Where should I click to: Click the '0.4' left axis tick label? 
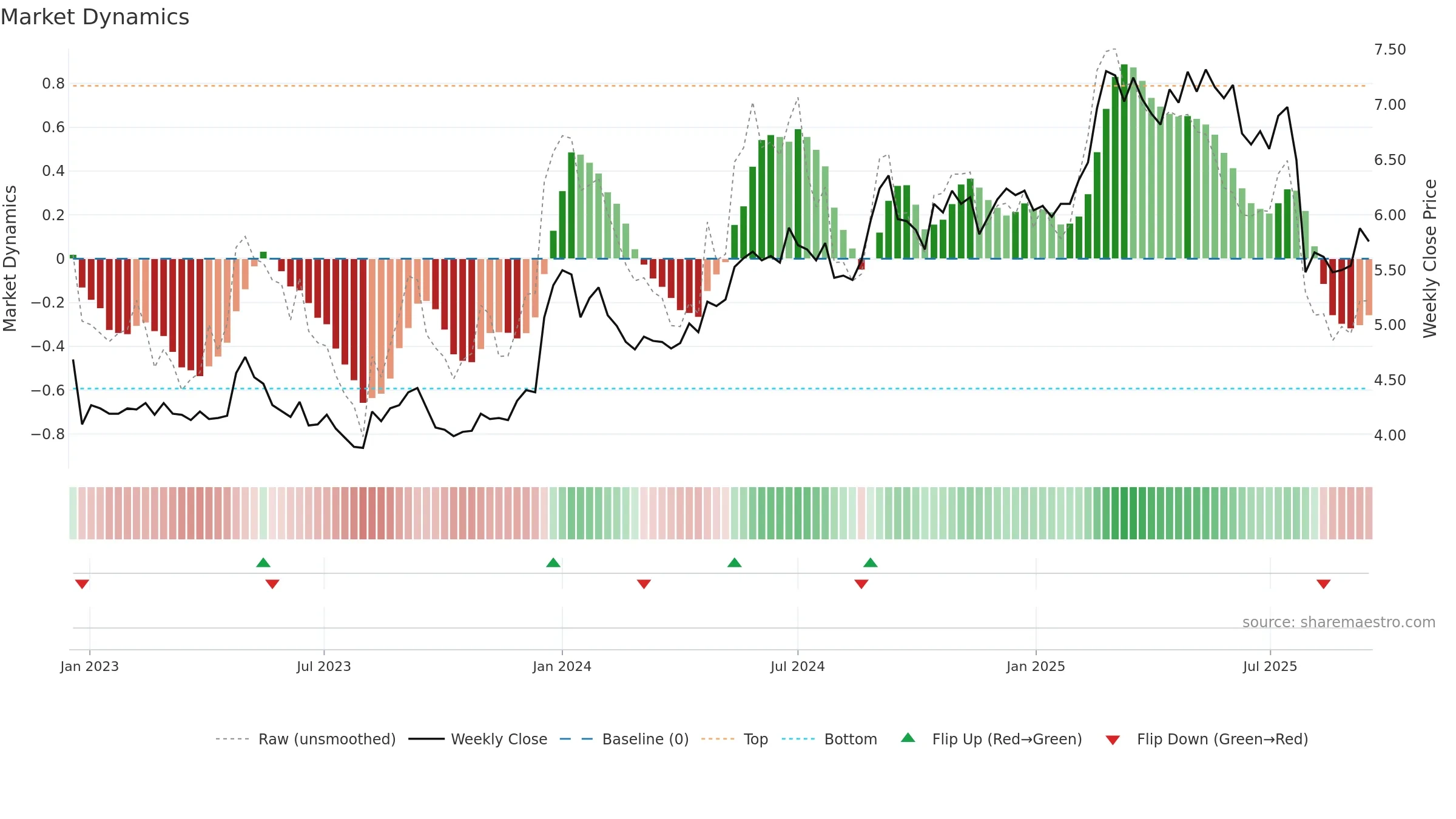[x=53, y=171]
